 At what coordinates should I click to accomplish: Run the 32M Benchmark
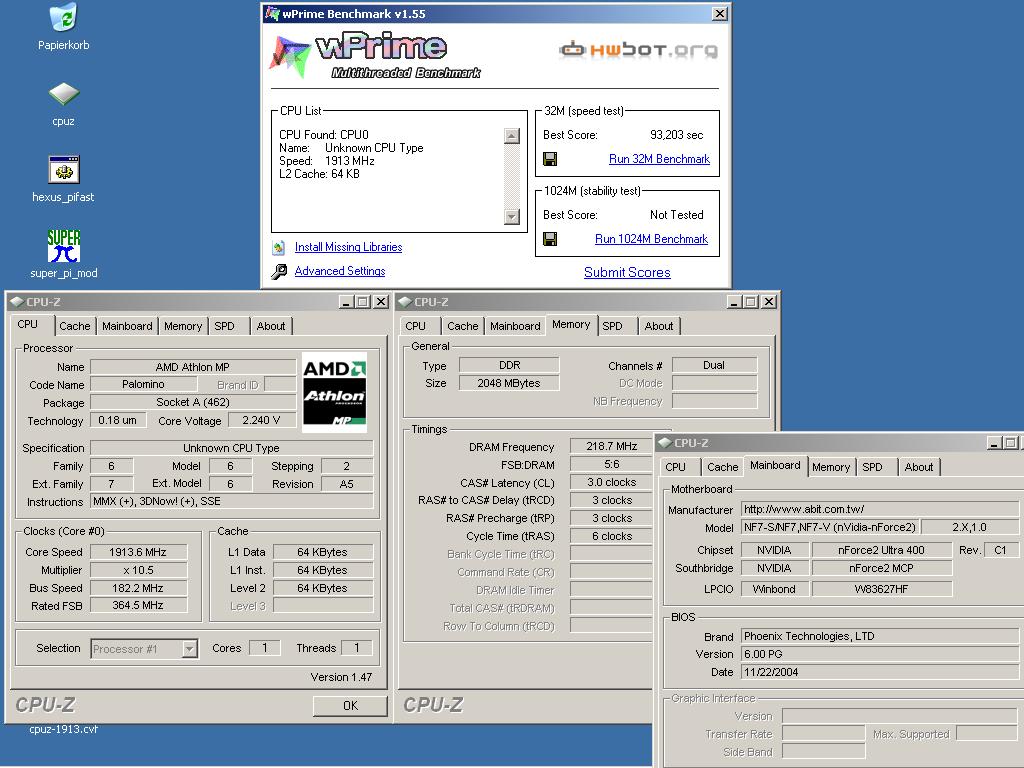click(659, 159)
